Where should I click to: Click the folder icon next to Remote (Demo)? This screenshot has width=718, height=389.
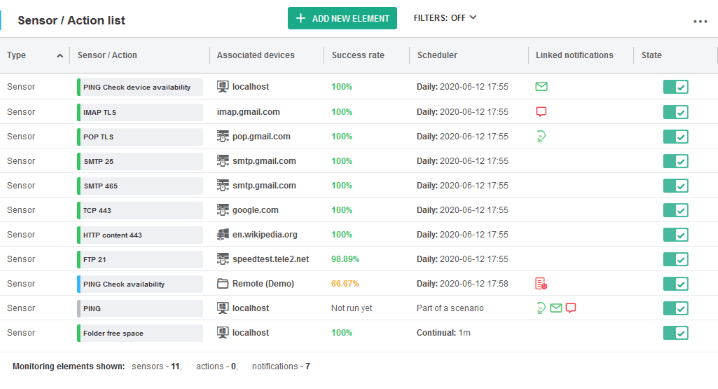223,284
